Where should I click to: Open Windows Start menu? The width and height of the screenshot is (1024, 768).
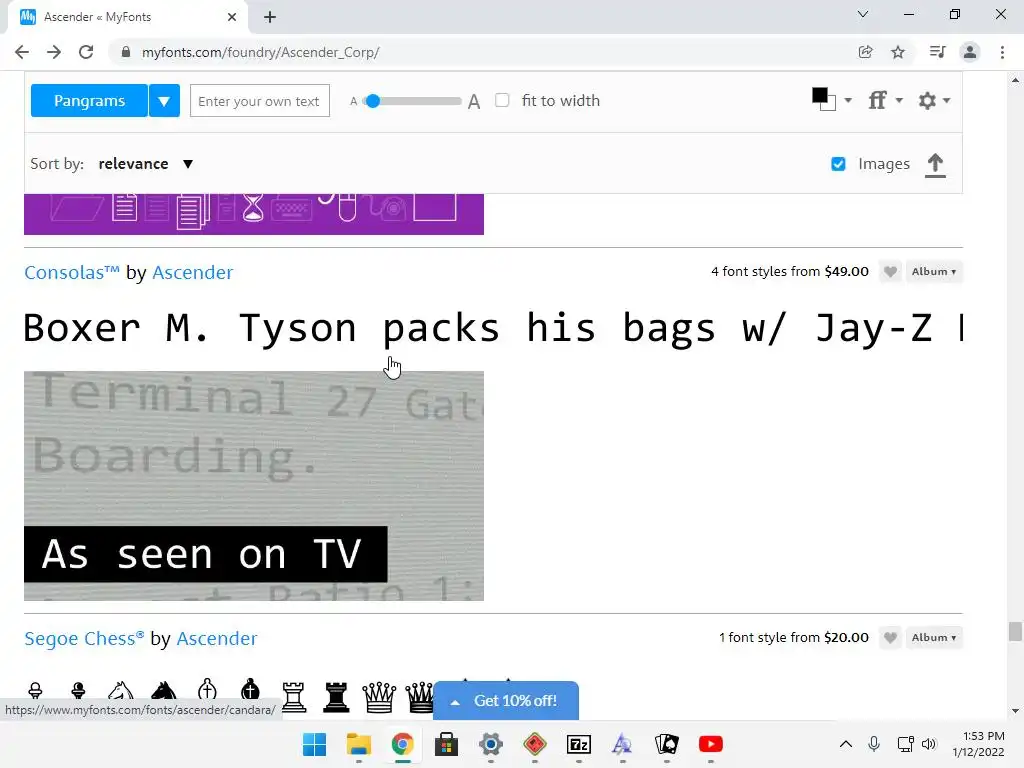(x=314, y=744)
